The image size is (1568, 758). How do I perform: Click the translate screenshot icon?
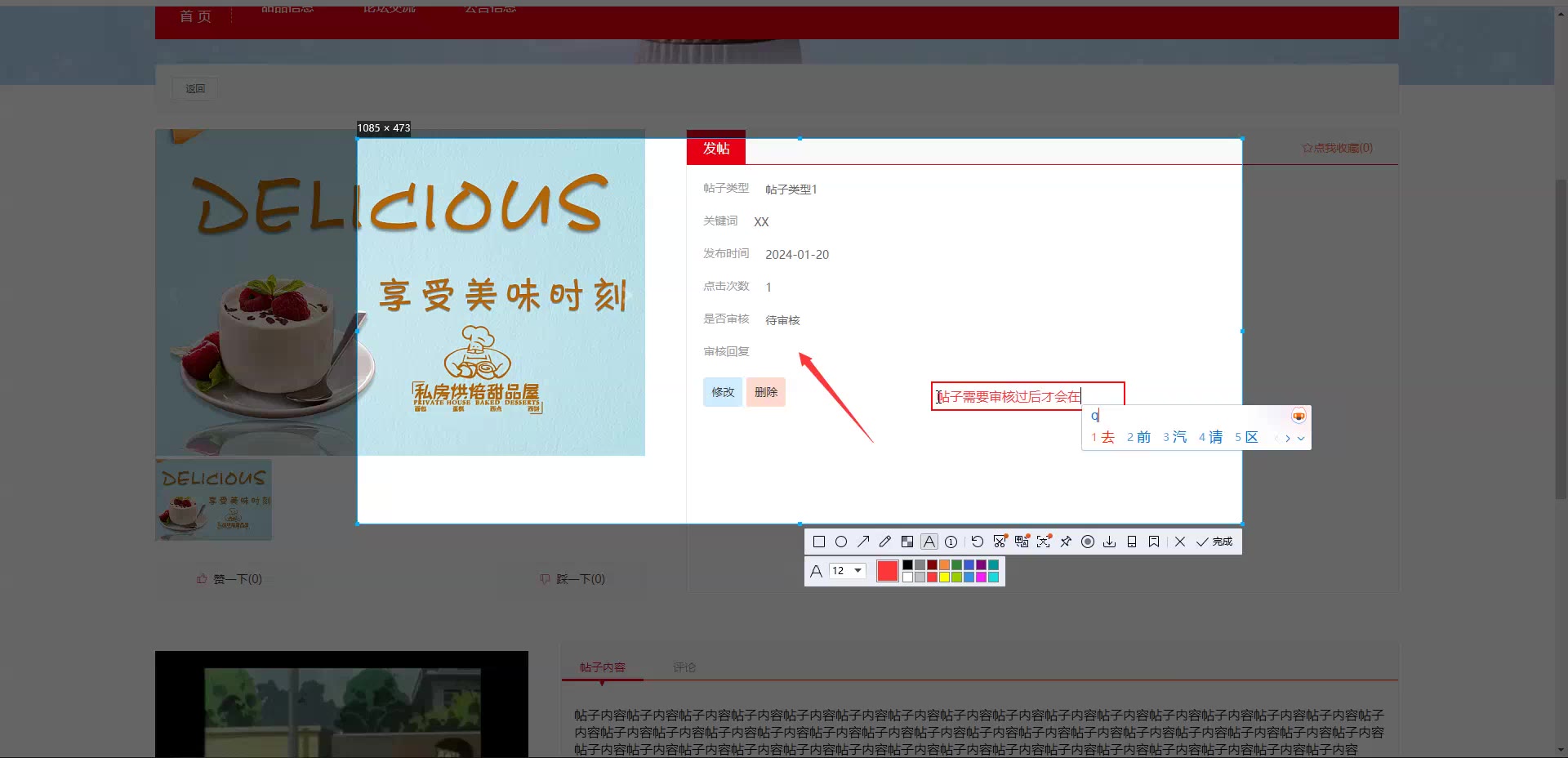1022,542
